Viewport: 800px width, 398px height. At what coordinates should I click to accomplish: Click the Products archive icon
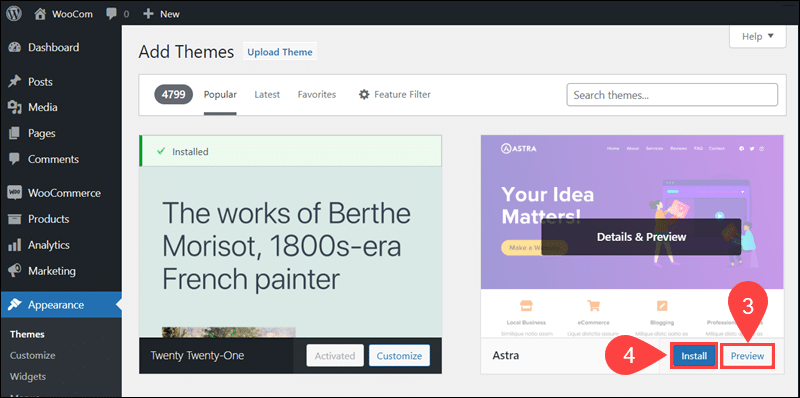coord(14,219)
